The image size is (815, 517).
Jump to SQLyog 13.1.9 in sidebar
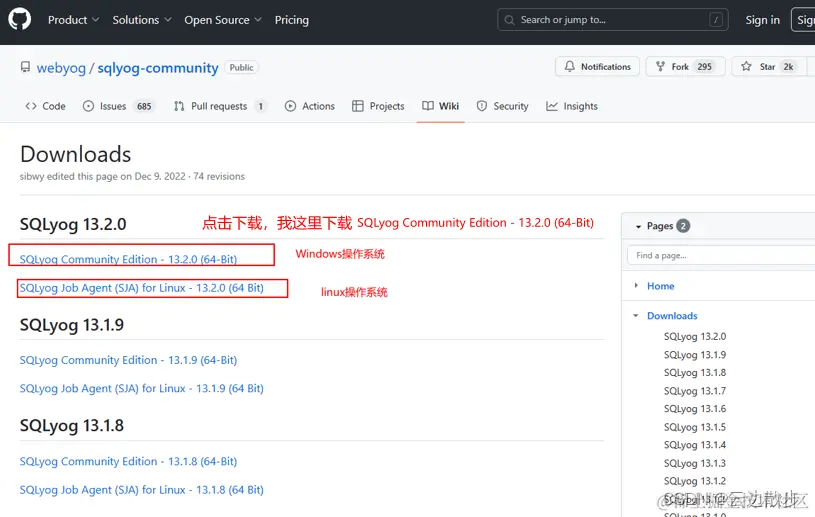(x=695, y=355)
